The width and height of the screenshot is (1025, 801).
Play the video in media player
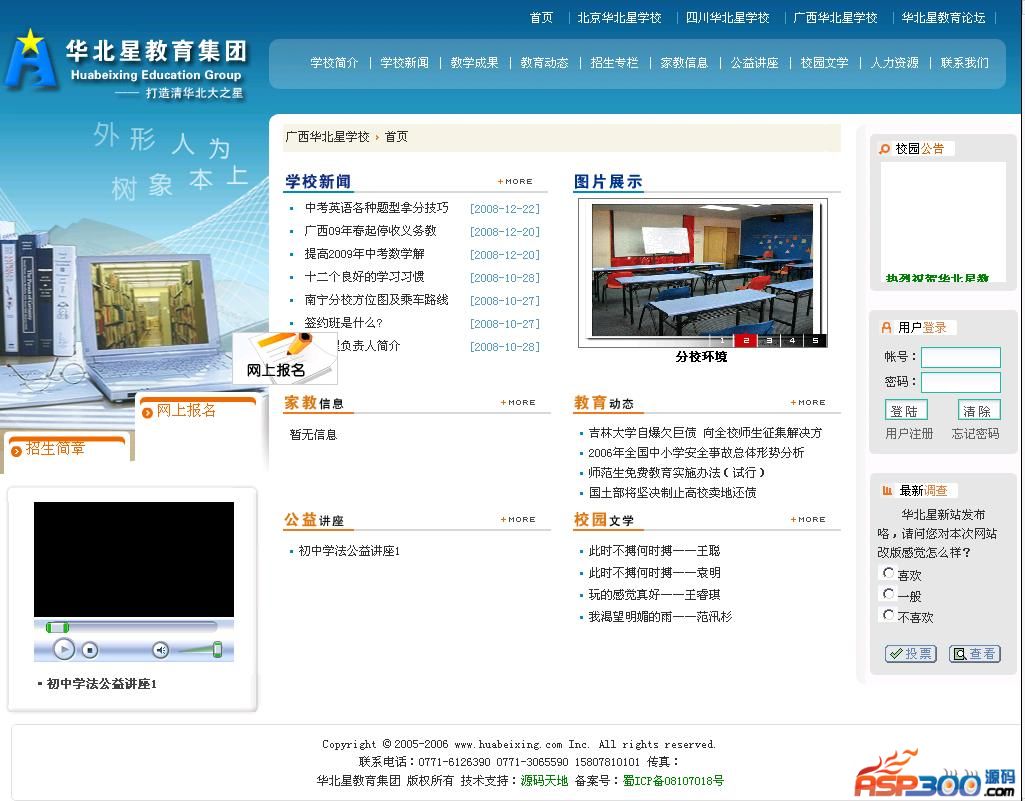tap(64, 649)
